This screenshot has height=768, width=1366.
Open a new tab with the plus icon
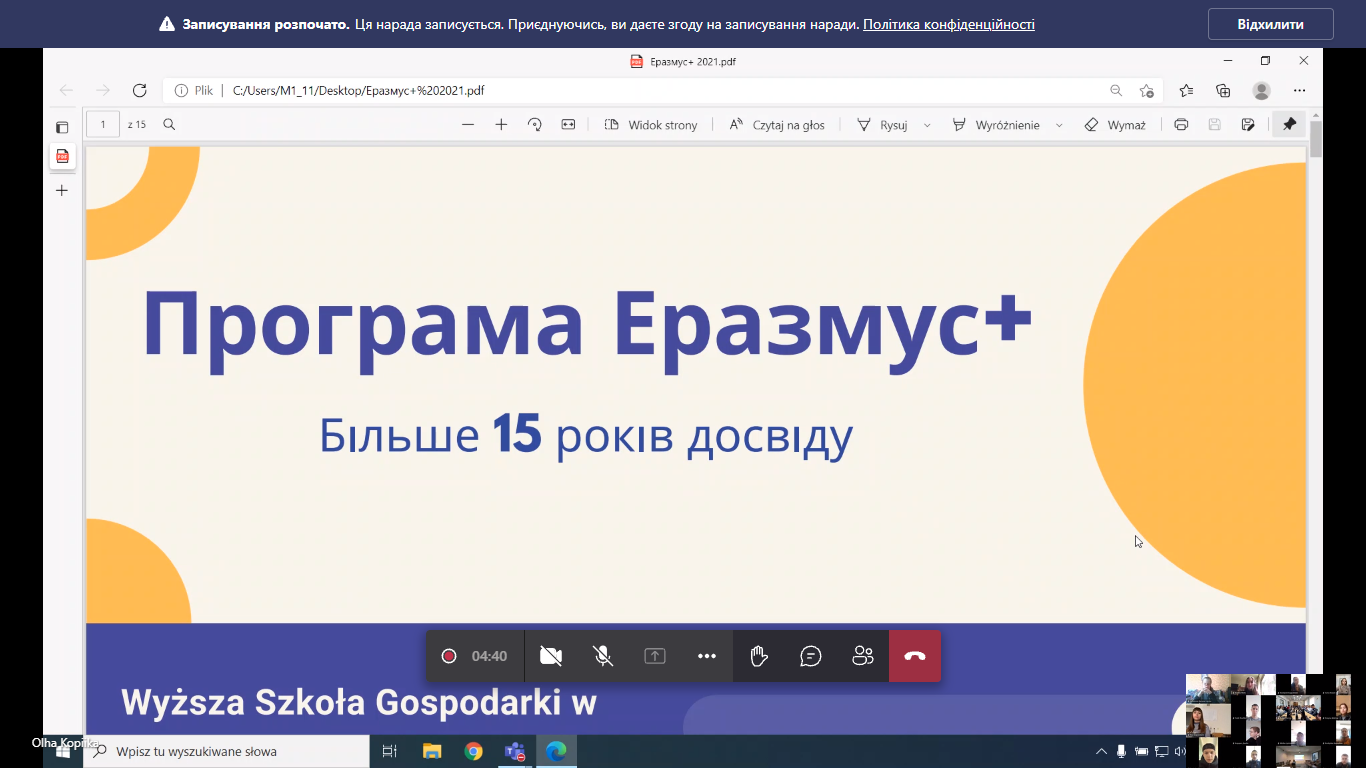[x=62, y=190]
